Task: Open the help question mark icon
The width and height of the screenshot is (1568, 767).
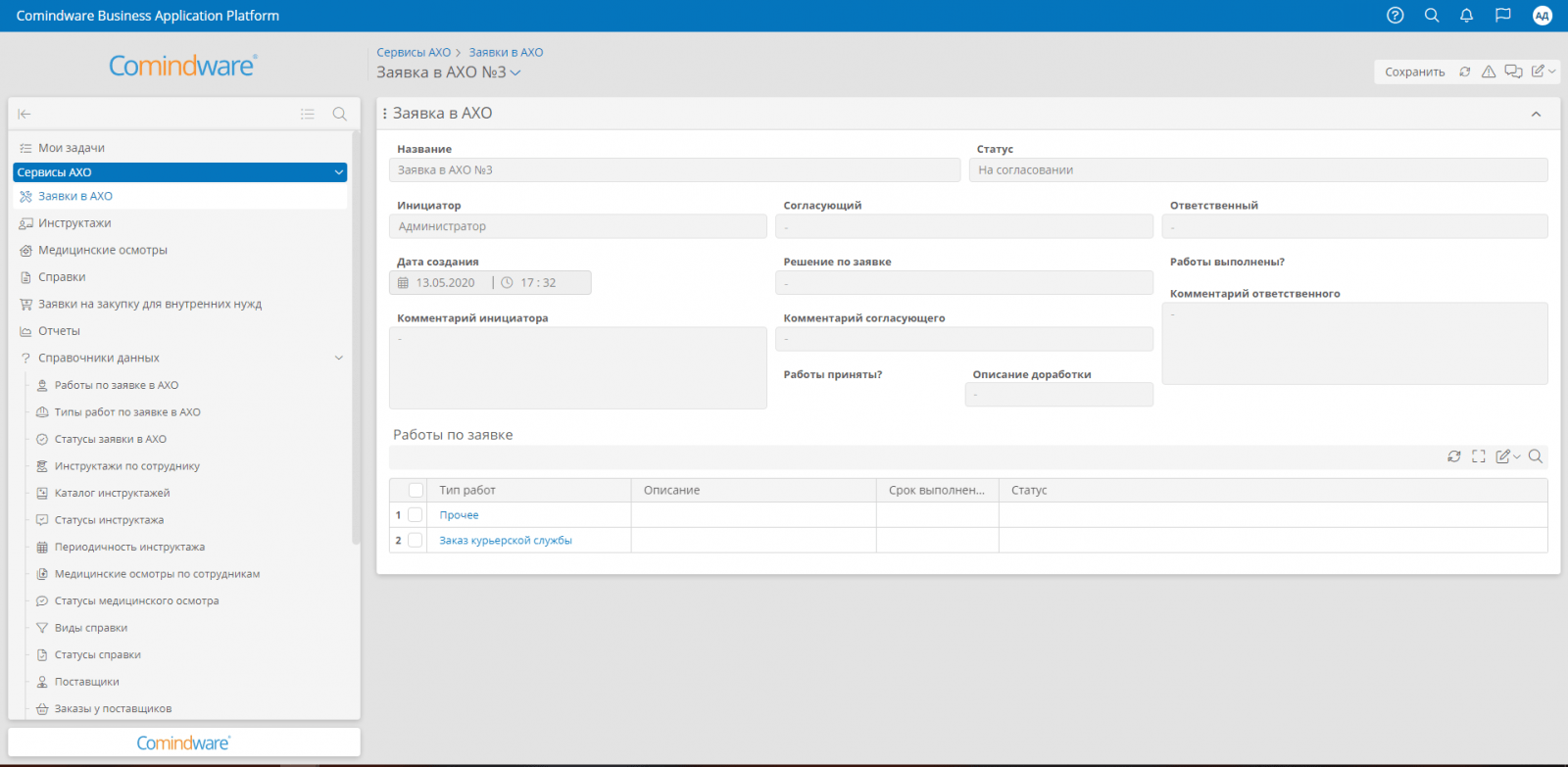Action: [1396, 16]
